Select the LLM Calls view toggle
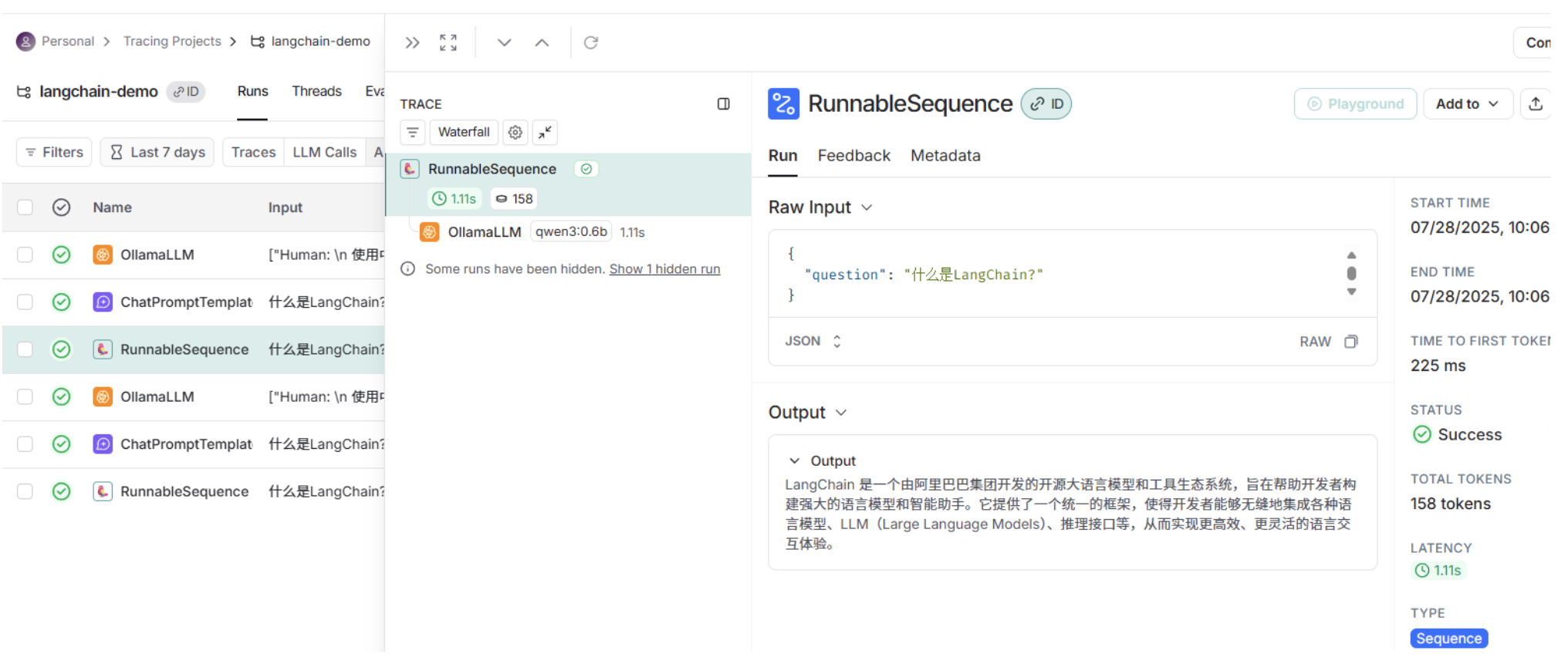1568x671 pixels. [x=324, y=153]
